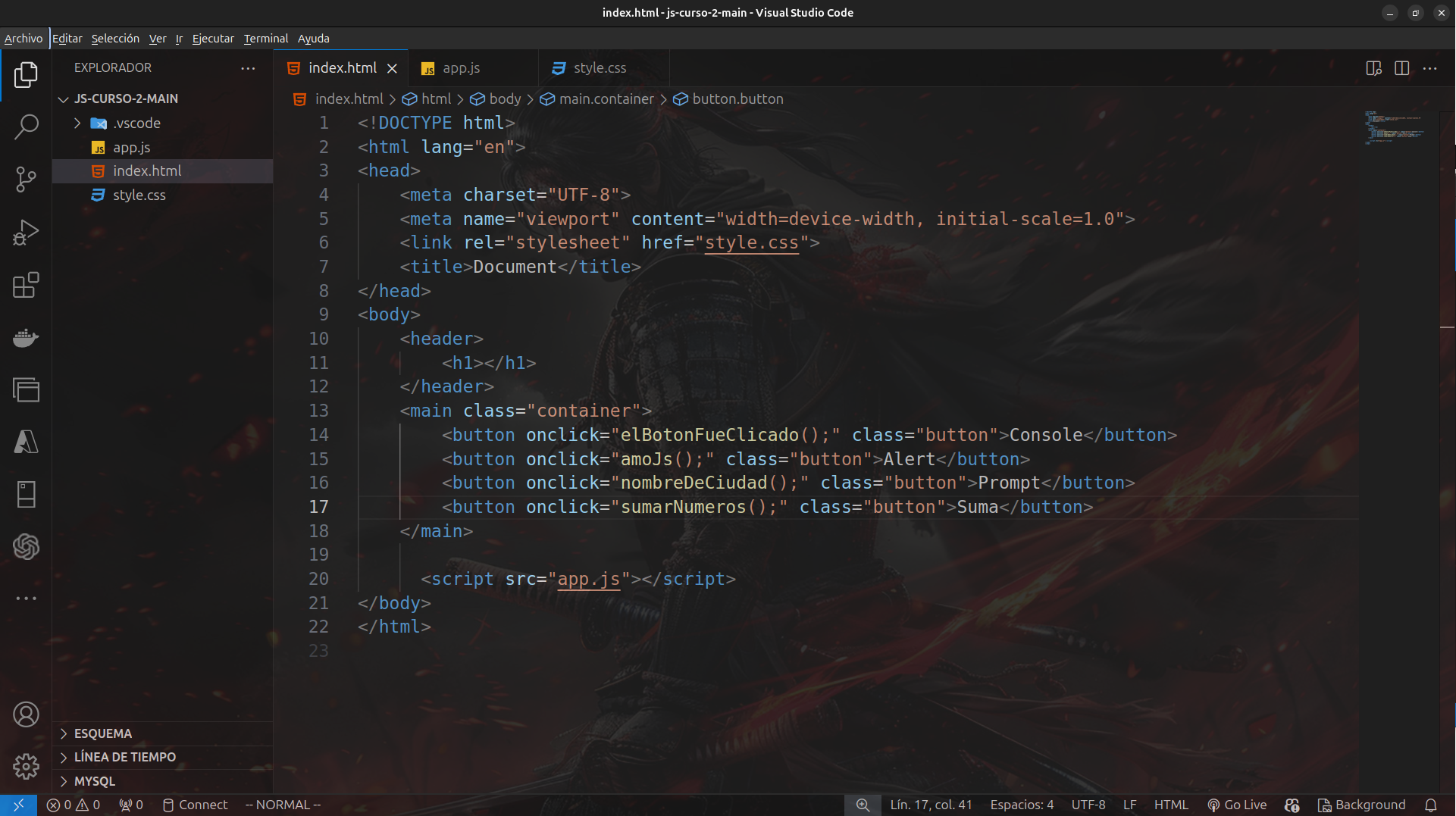The height and width of the screenshot is (816, 1456).
Task: Open the Azure view icon
Action: tap(26, 442)
